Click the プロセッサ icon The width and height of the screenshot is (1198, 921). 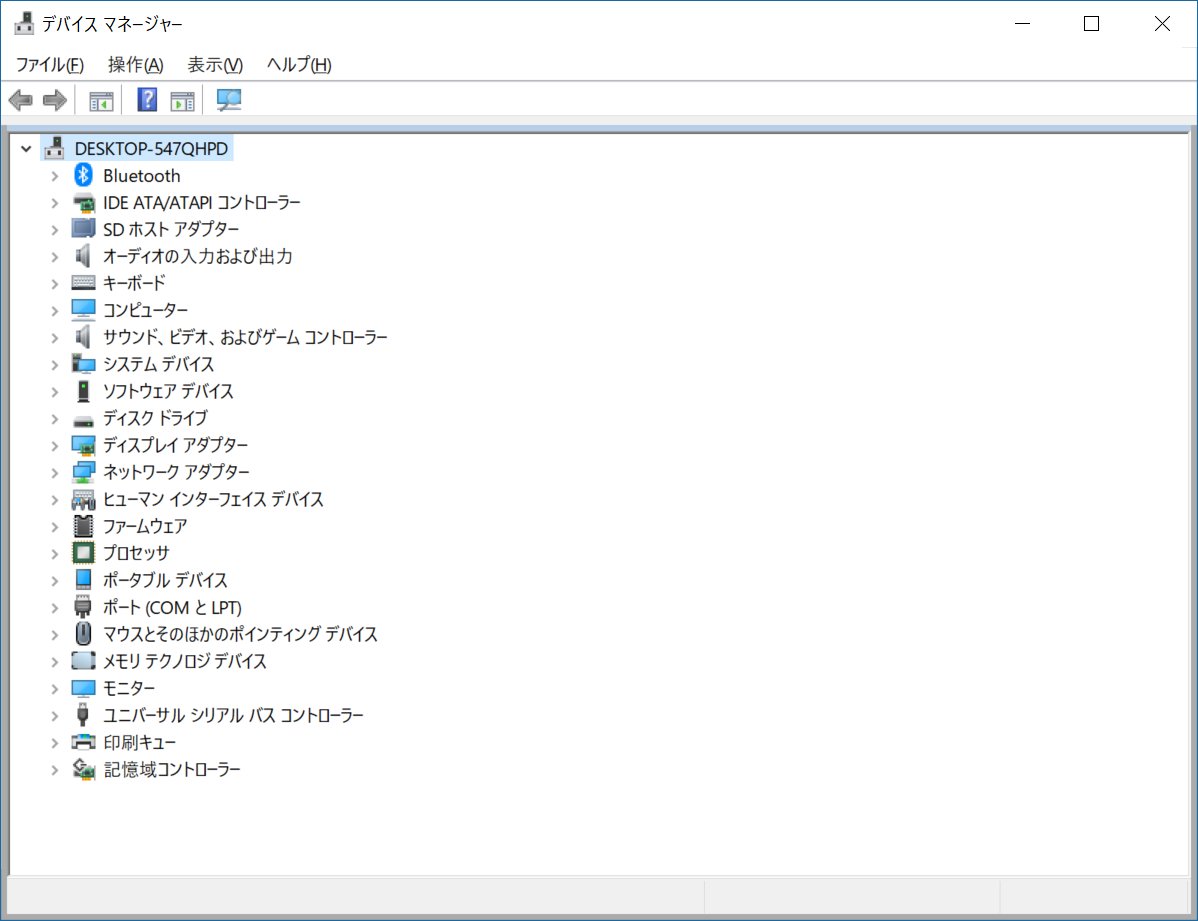click(x=83, y=553)
